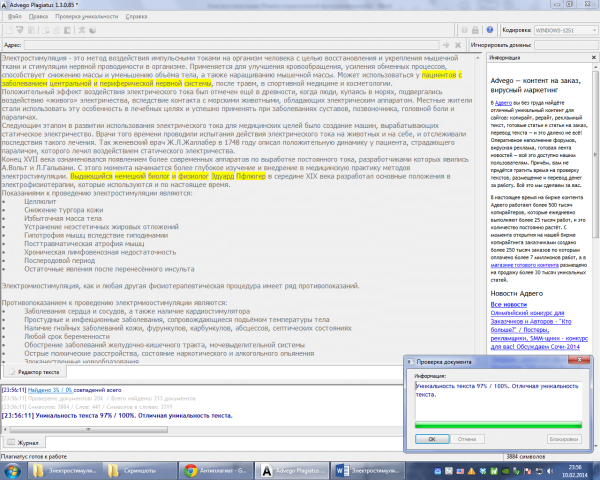Screen dimensions: 600x480
Task: Click the stop X beside address field
Action: coord(458,45)
